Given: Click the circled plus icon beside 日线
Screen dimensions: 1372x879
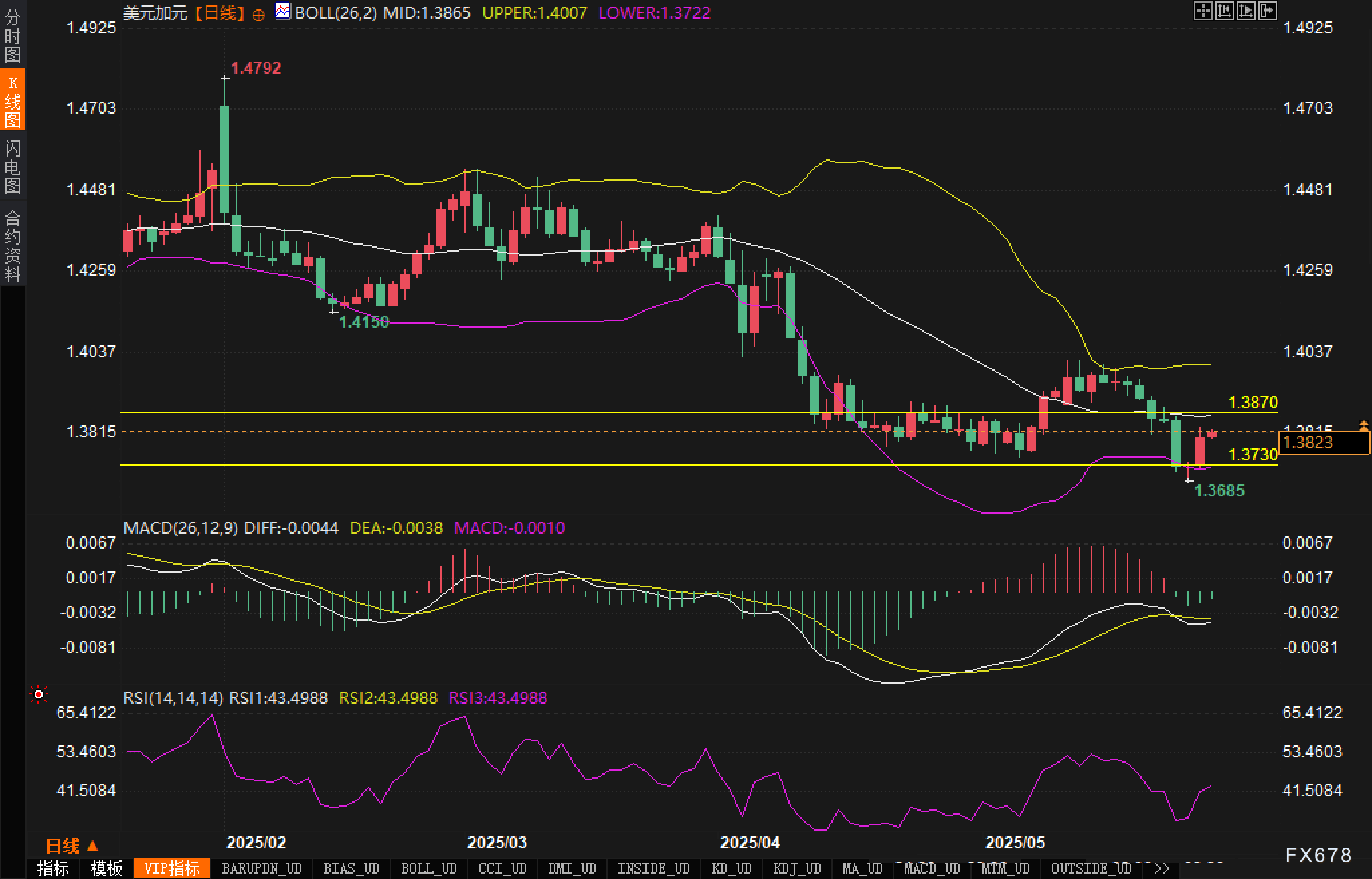Looking at the screenshot, I should 258,15.
